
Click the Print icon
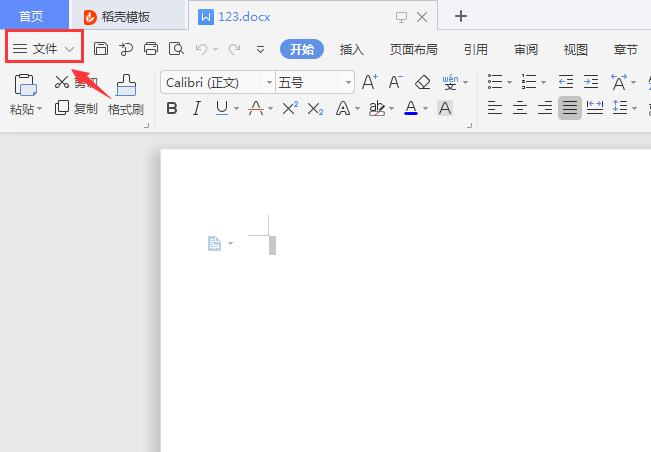point(151,49)
